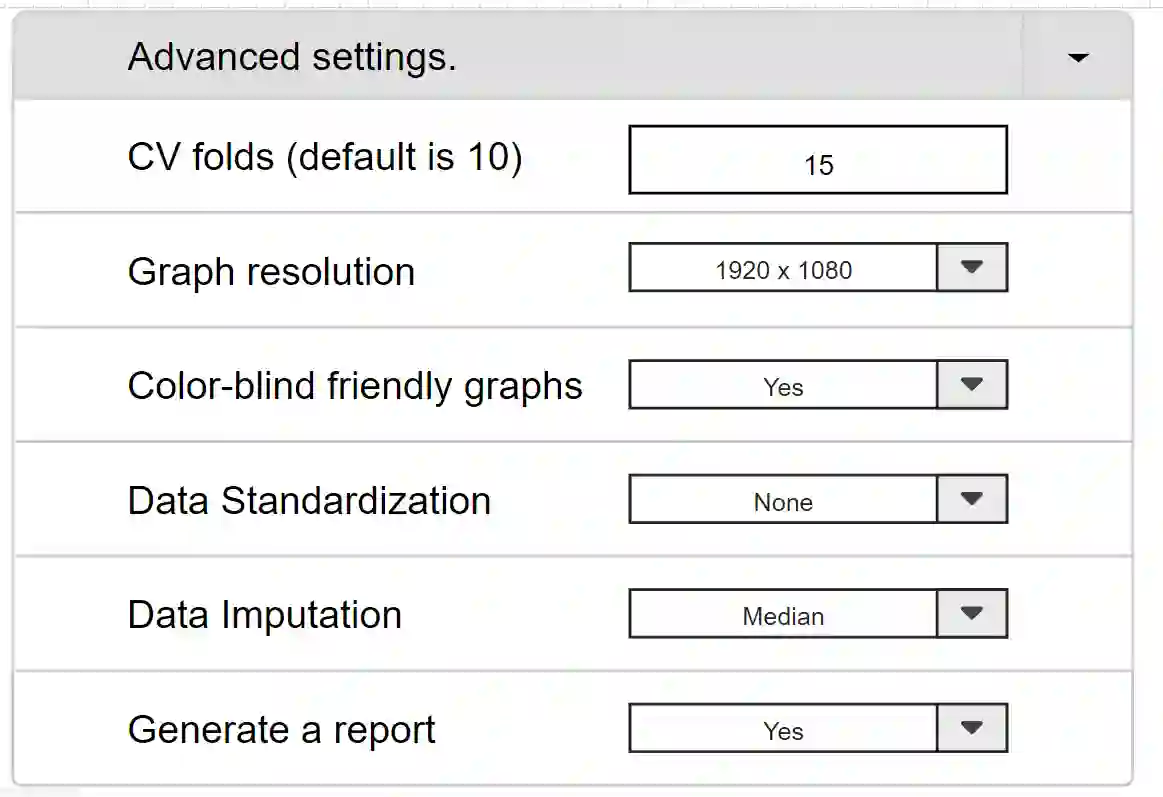Click the Graph resolution label

tap(271, 271)
